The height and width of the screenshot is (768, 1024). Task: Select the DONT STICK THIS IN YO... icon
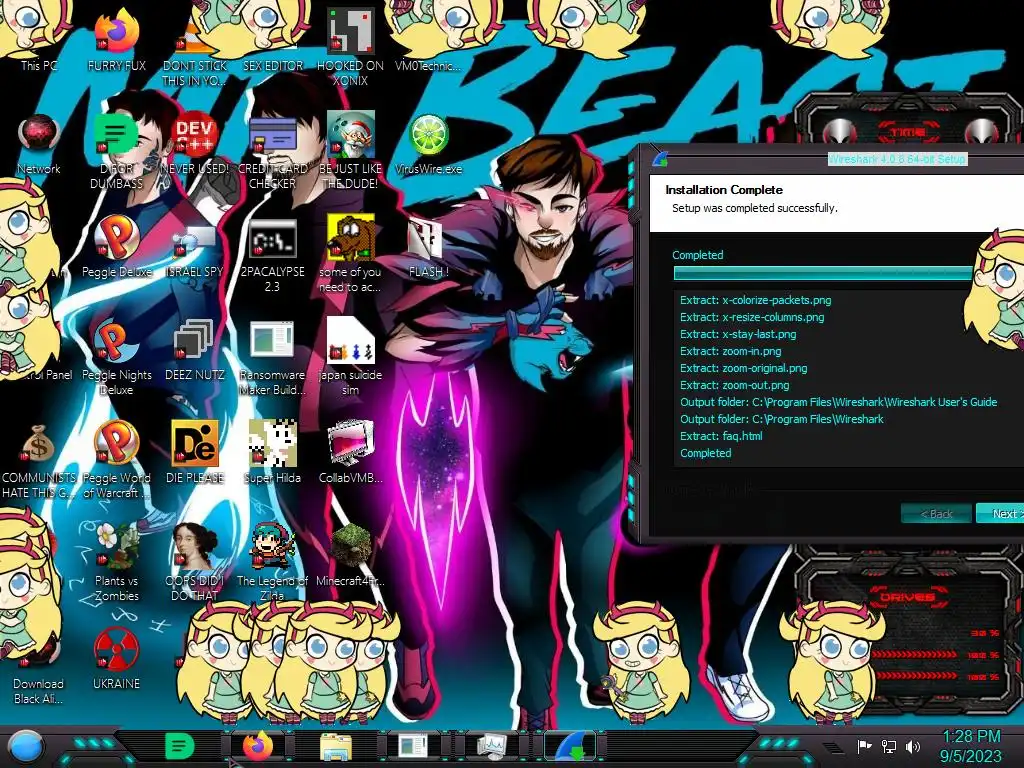(x=194, y=49)
